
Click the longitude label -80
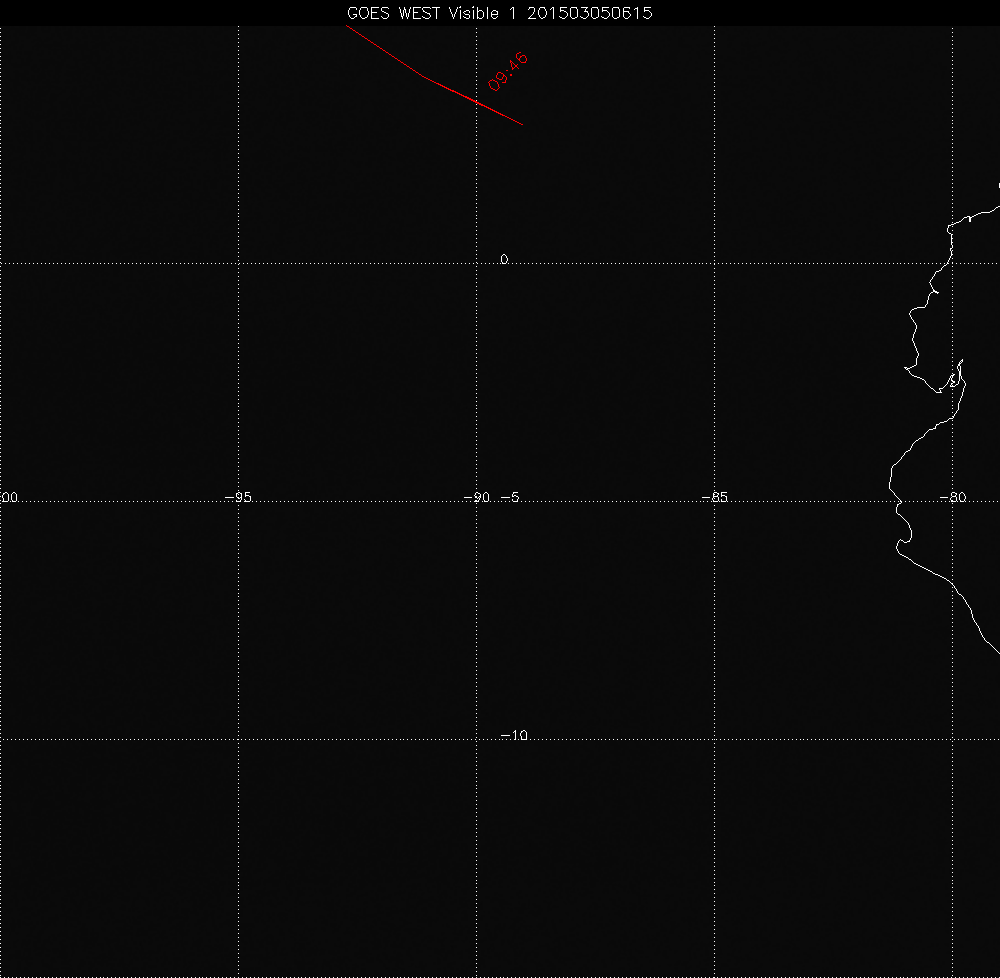point(953,497)
